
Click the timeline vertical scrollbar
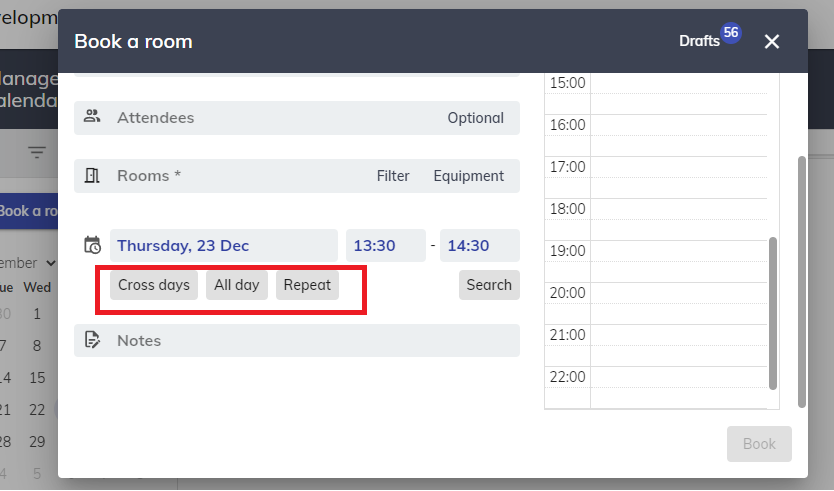[773, 312]
